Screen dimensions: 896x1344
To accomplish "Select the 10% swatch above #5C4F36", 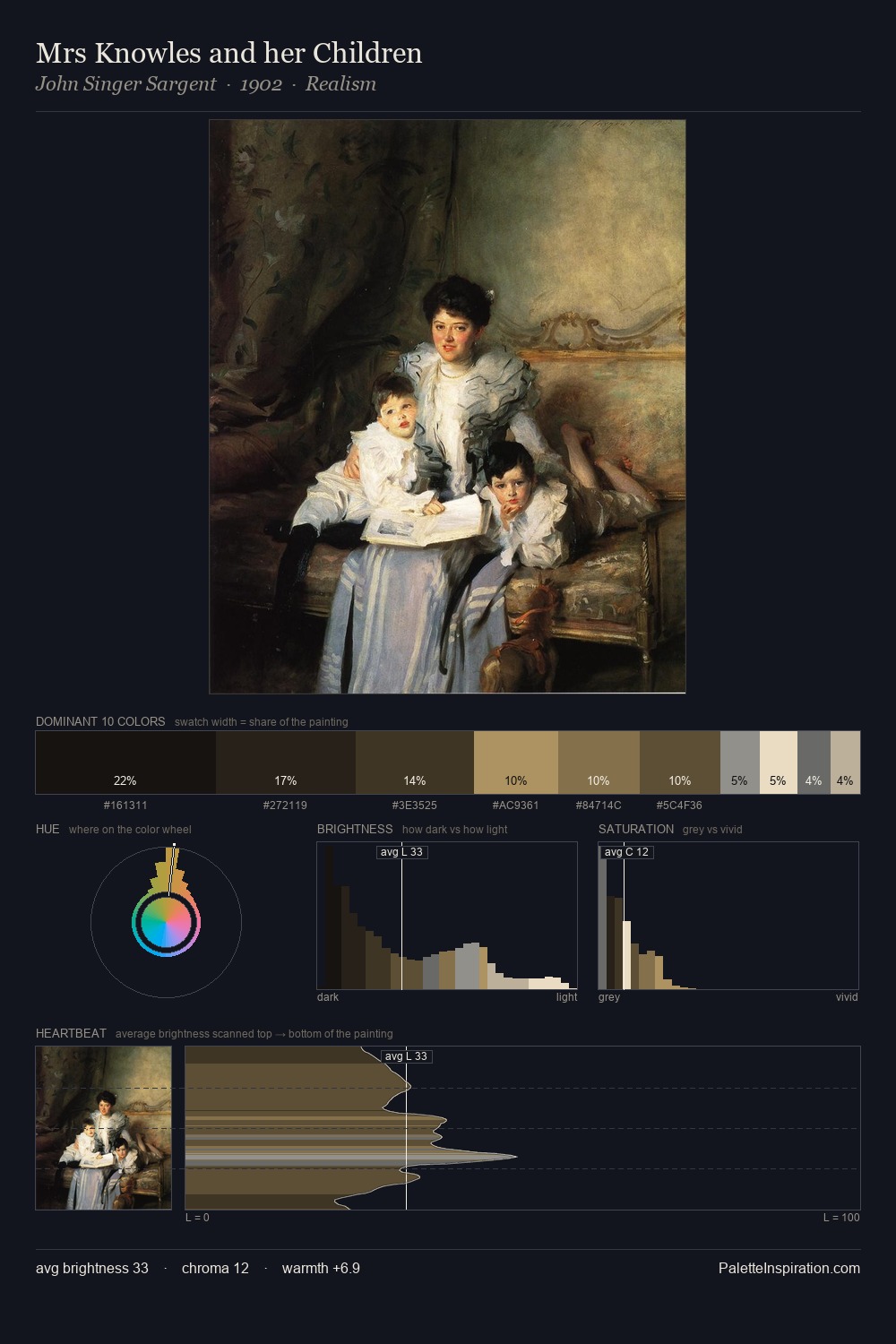I will [x=680, y=762].
